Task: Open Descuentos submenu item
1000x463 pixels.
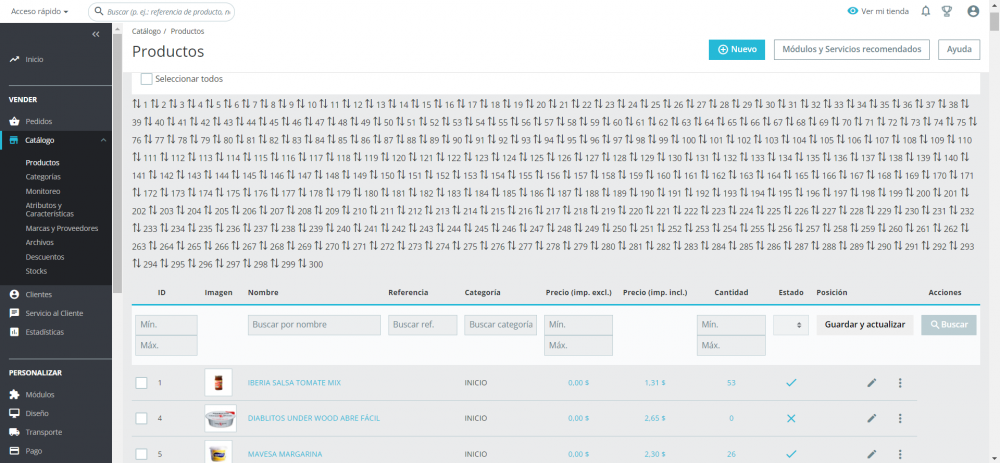Action: [x=45, y=257]
